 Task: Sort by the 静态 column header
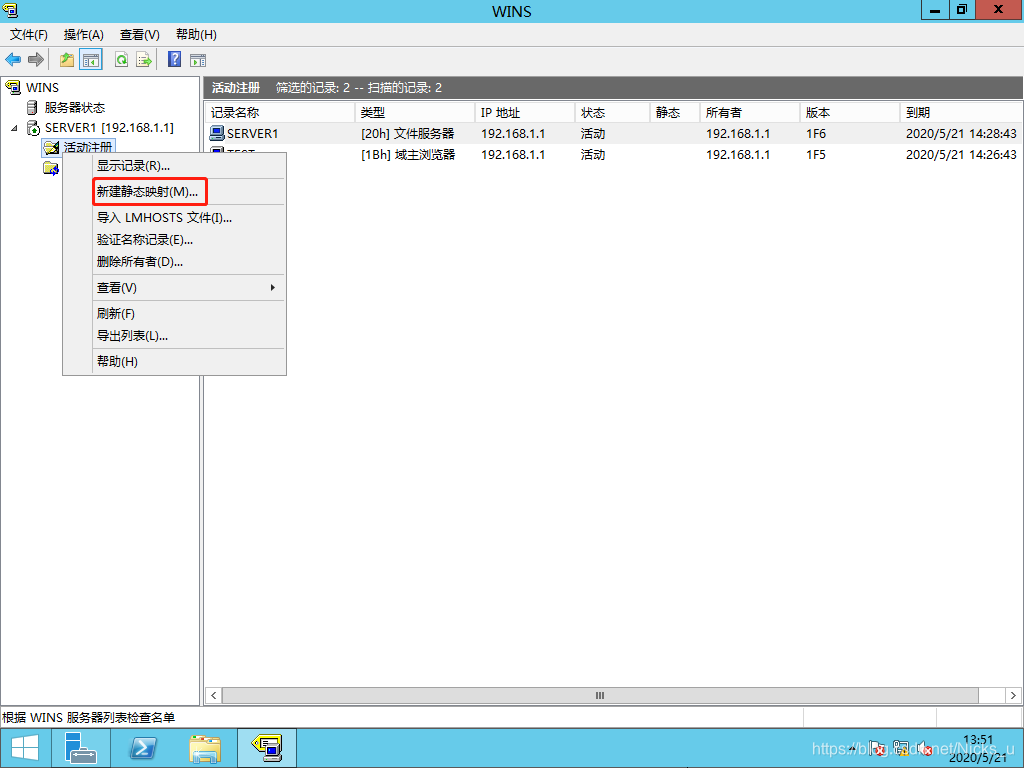(675, 112)
